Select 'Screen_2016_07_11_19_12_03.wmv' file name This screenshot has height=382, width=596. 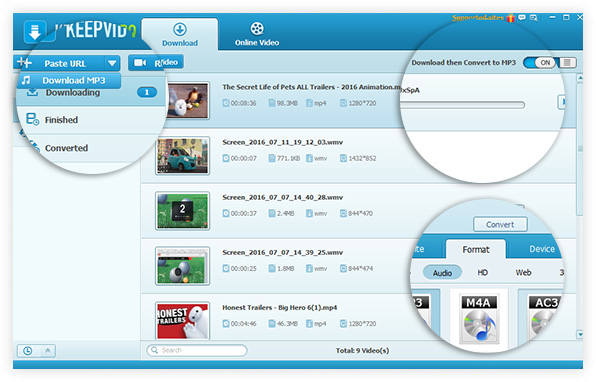282,142
